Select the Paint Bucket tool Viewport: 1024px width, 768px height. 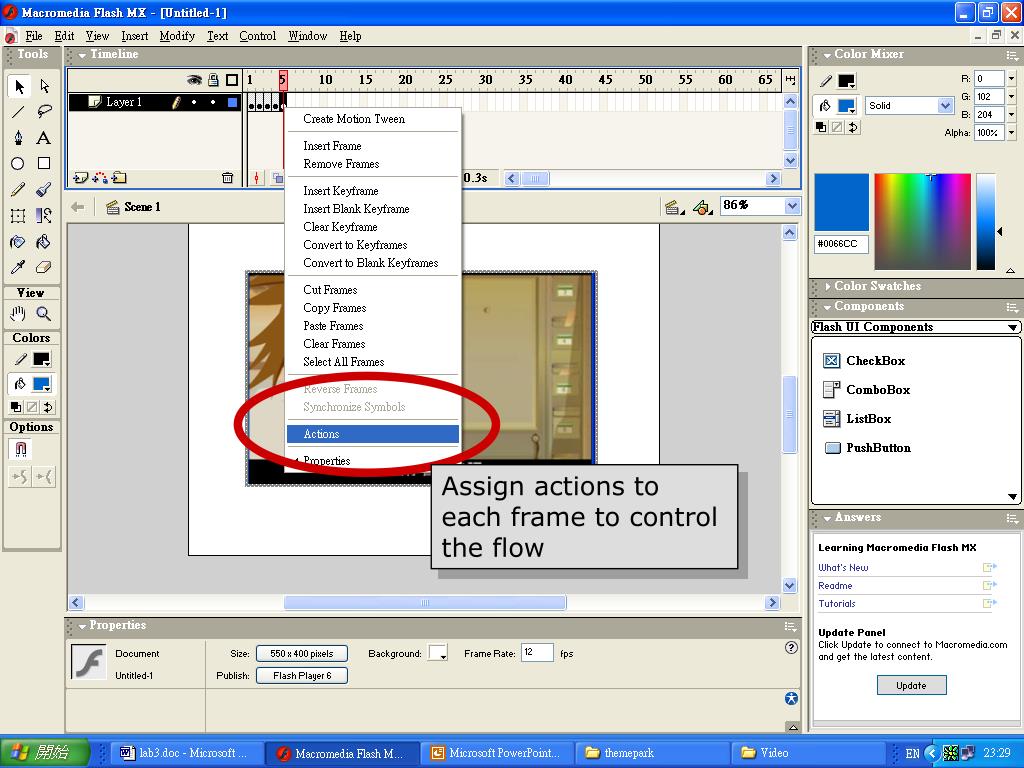pos(44,242)
